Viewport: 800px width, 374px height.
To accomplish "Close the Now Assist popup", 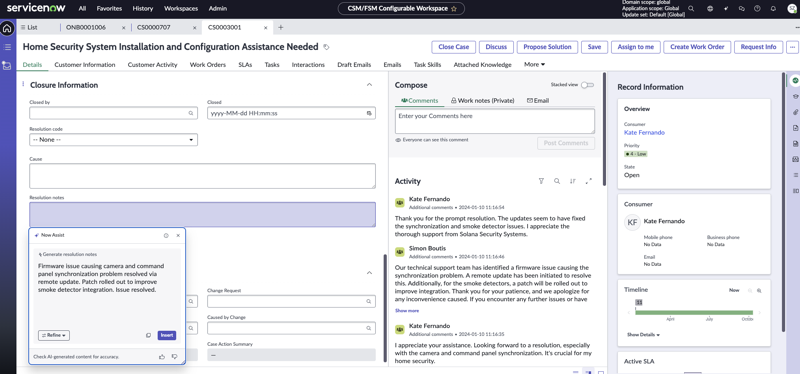I will [x=178, y=235].
